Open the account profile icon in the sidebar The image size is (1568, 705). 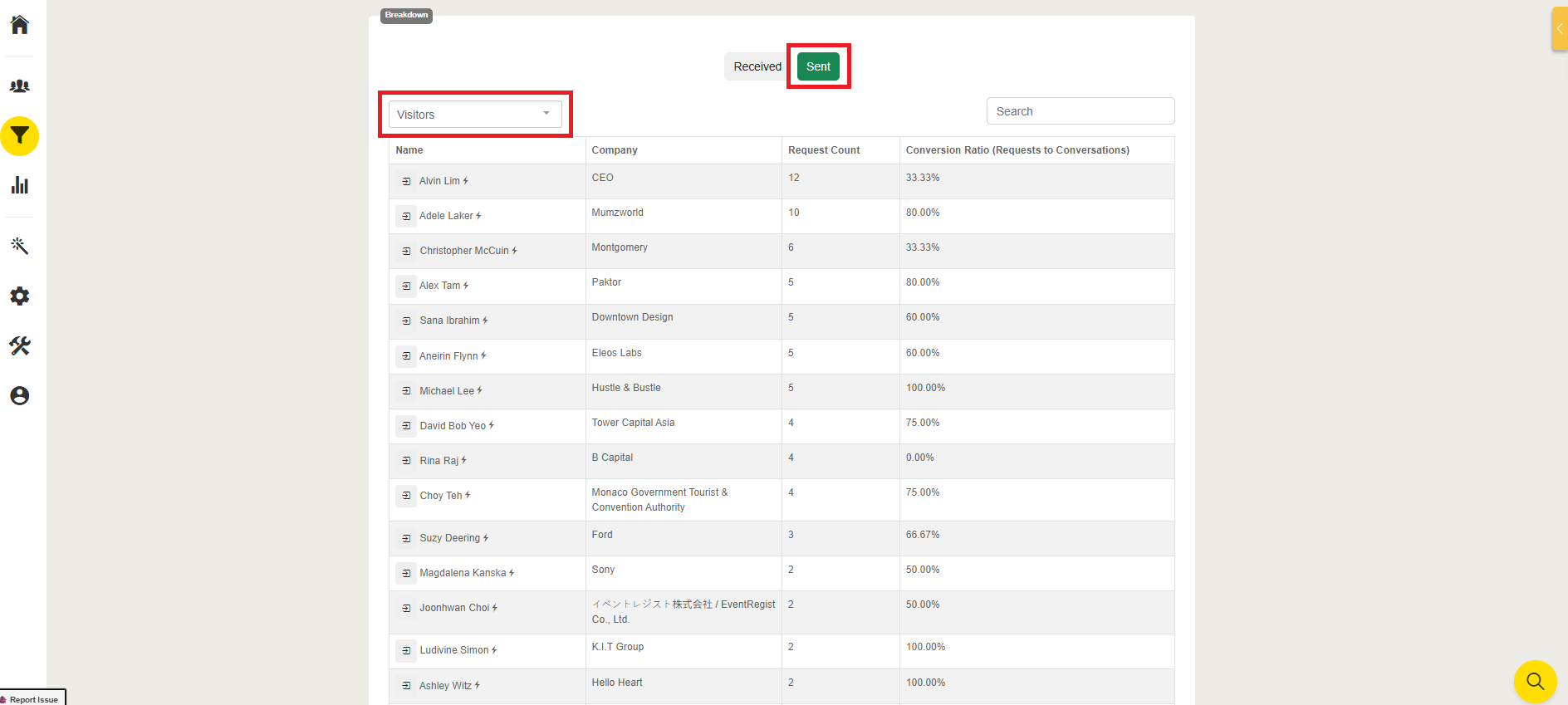tap(19, 395)
